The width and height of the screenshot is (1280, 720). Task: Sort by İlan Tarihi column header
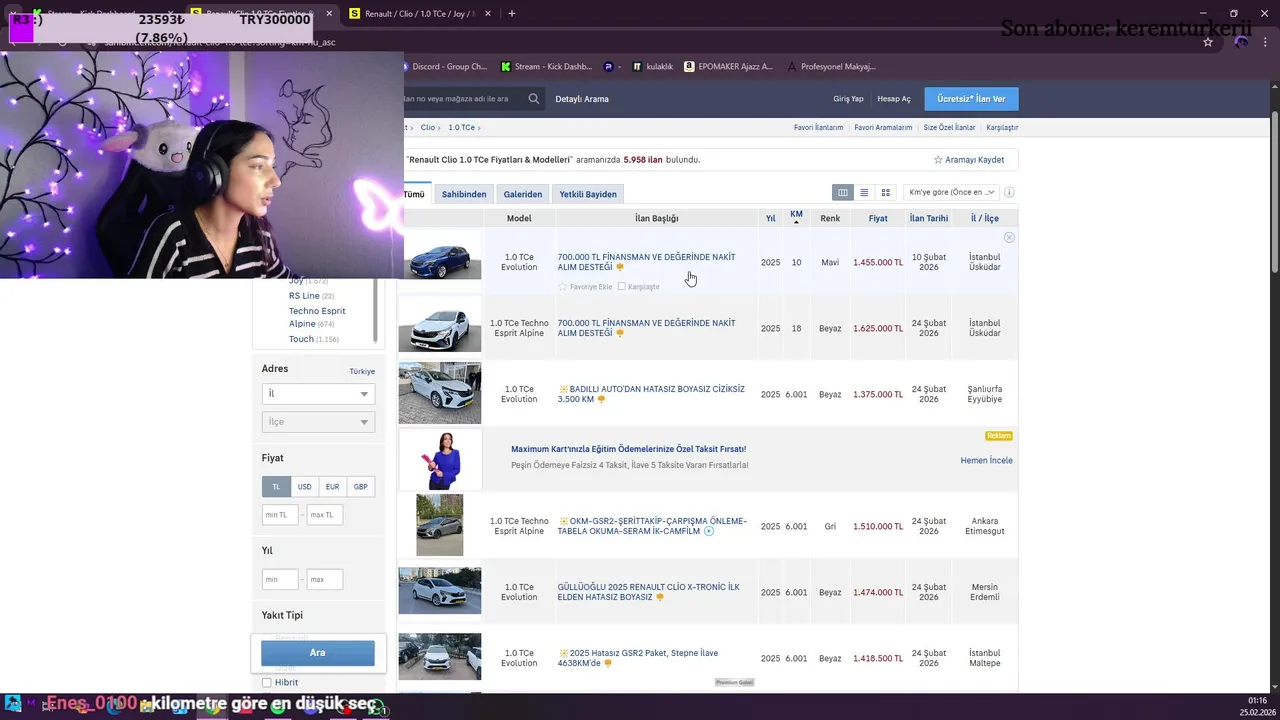(929, 218)
